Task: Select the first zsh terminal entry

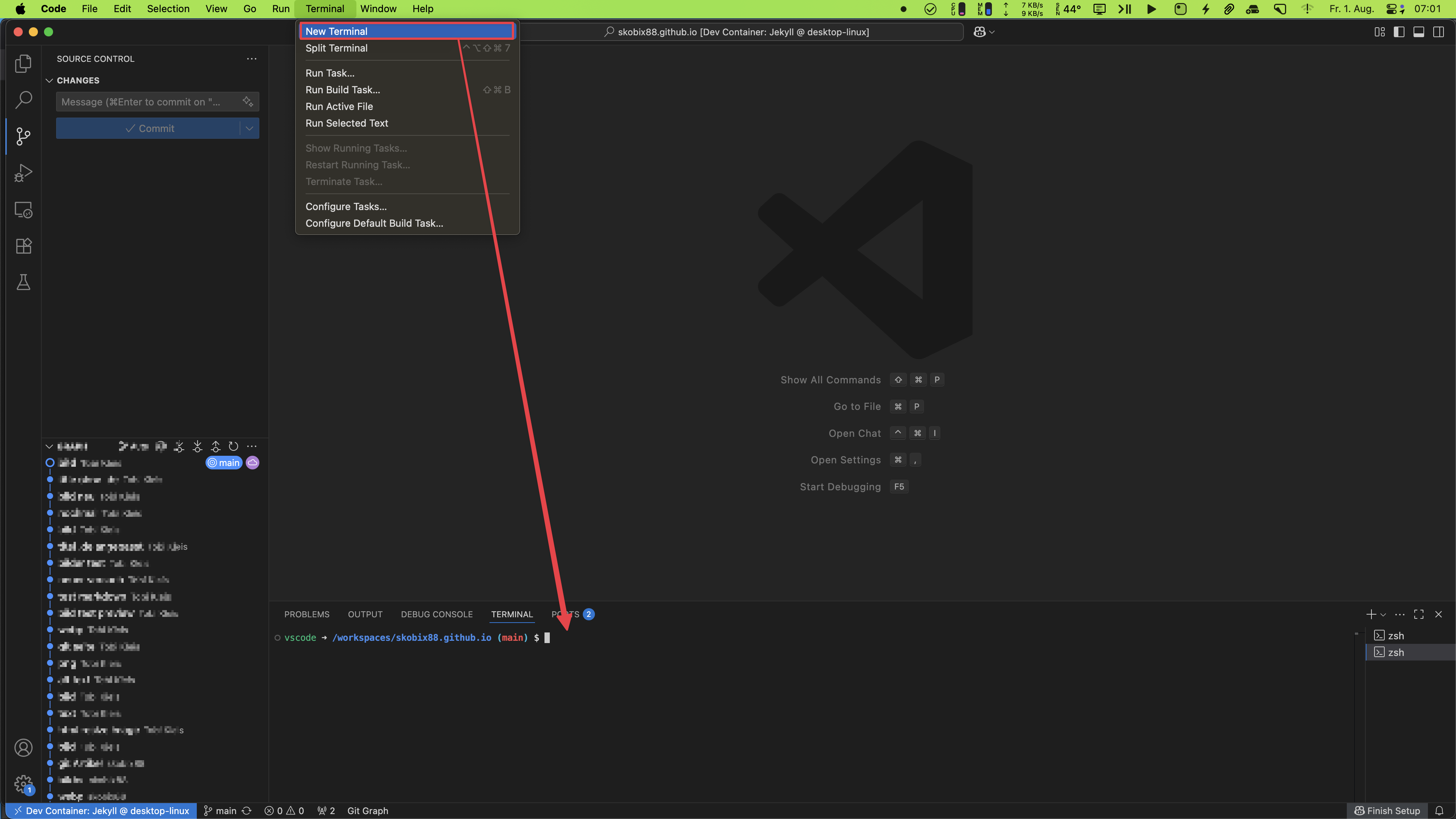Action: pos(1395,635)
